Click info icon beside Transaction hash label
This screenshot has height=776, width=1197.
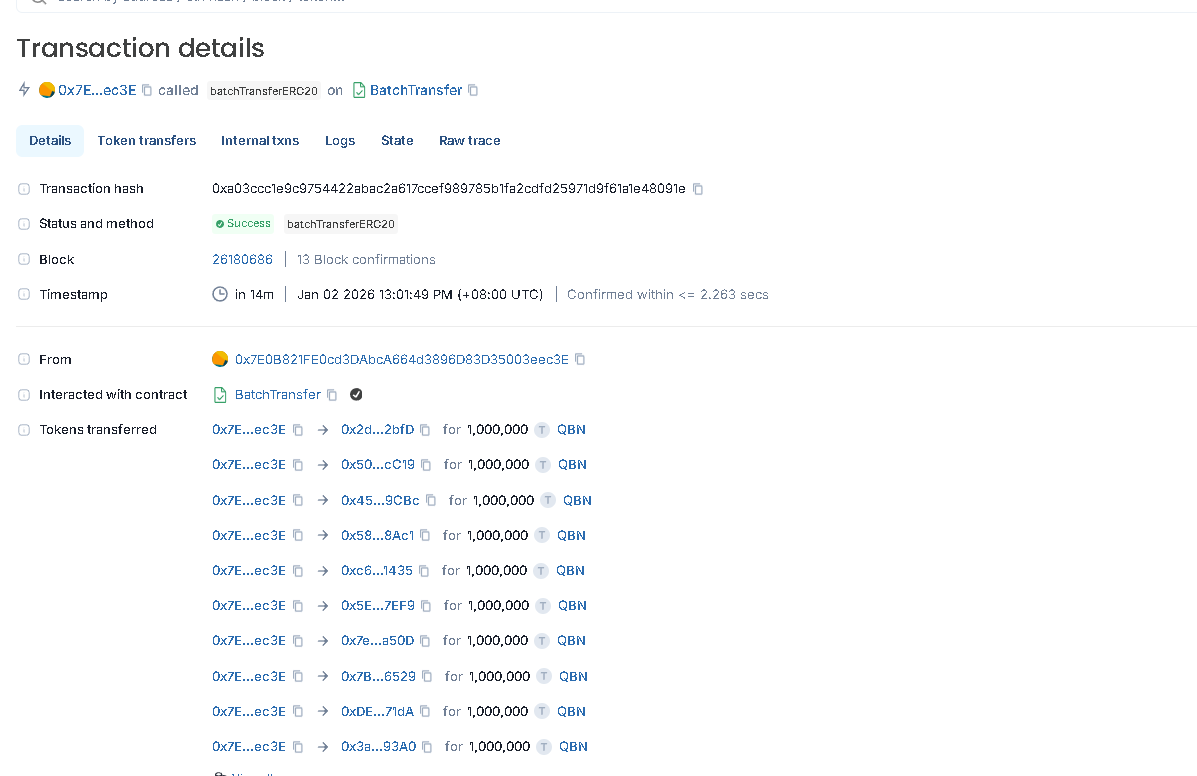[24, 188]
